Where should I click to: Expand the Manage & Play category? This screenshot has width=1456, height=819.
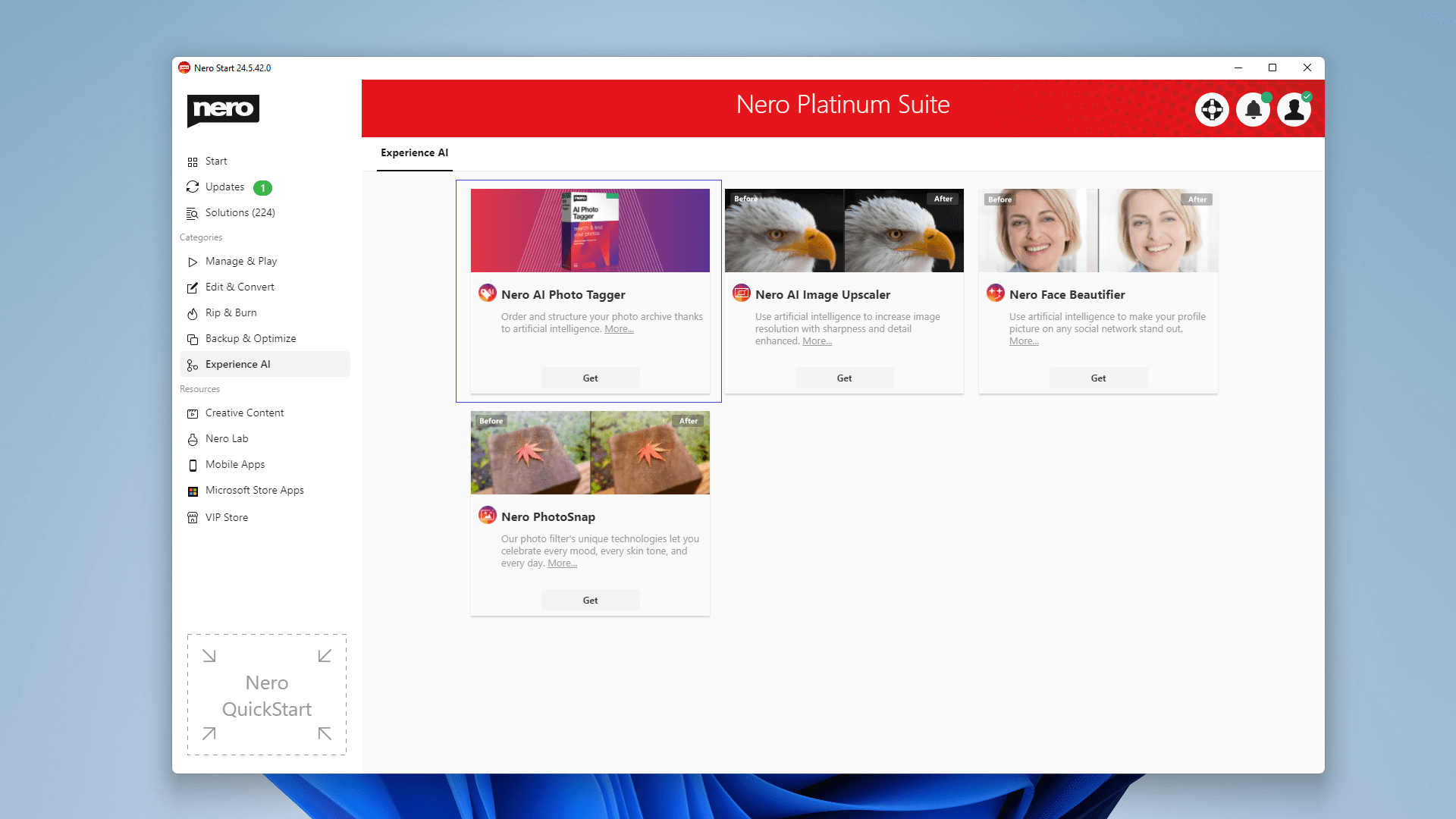click(x=241, y=261)
